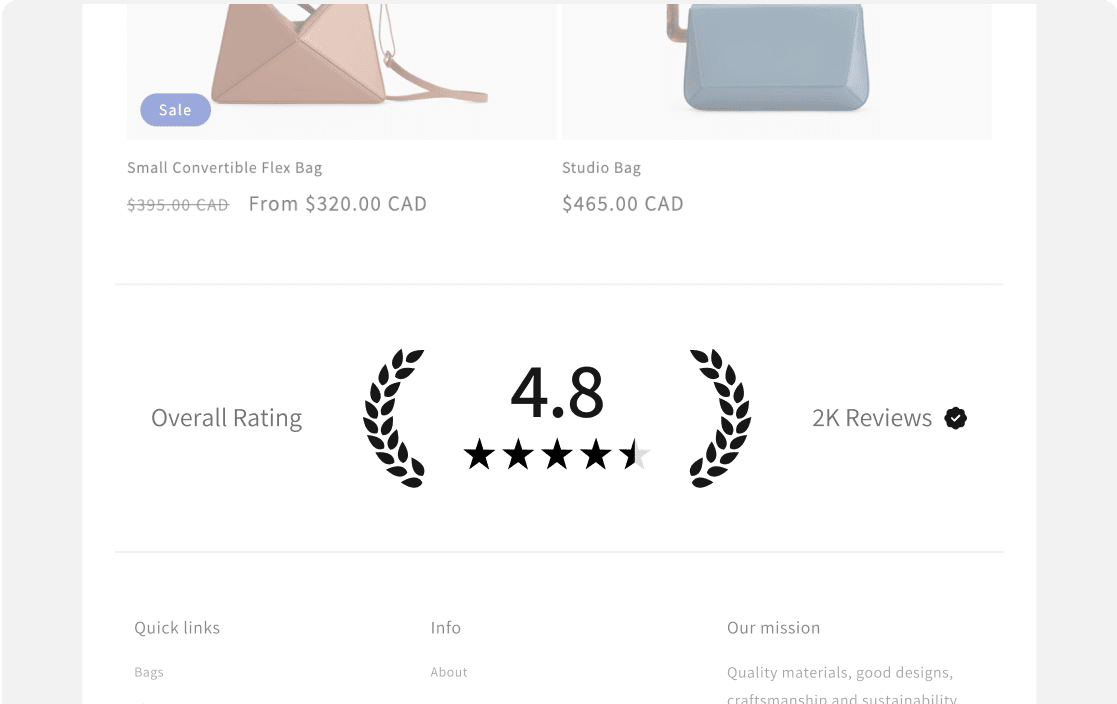Screen dimensions: 1117x704
Task: Click the $465.00 CAD price
Action: point(623,204)
